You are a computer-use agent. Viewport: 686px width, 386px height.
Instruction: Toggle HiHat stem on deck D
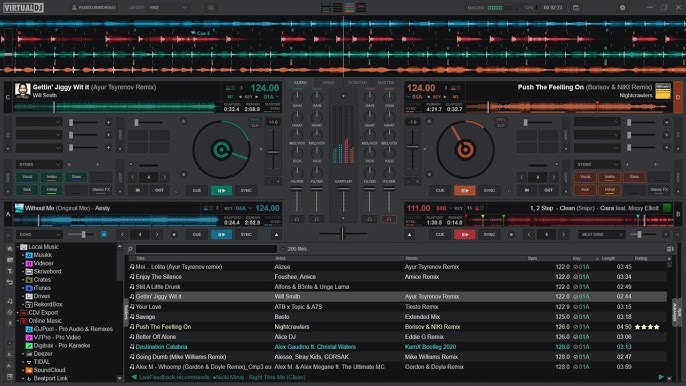pyautogui.click(x=609, y=190)
